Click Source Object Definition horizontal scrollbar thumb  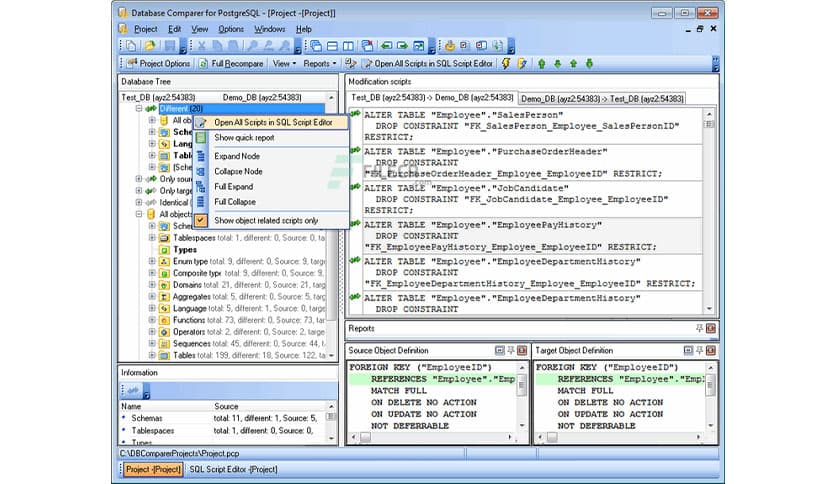[x=365, y=437]
